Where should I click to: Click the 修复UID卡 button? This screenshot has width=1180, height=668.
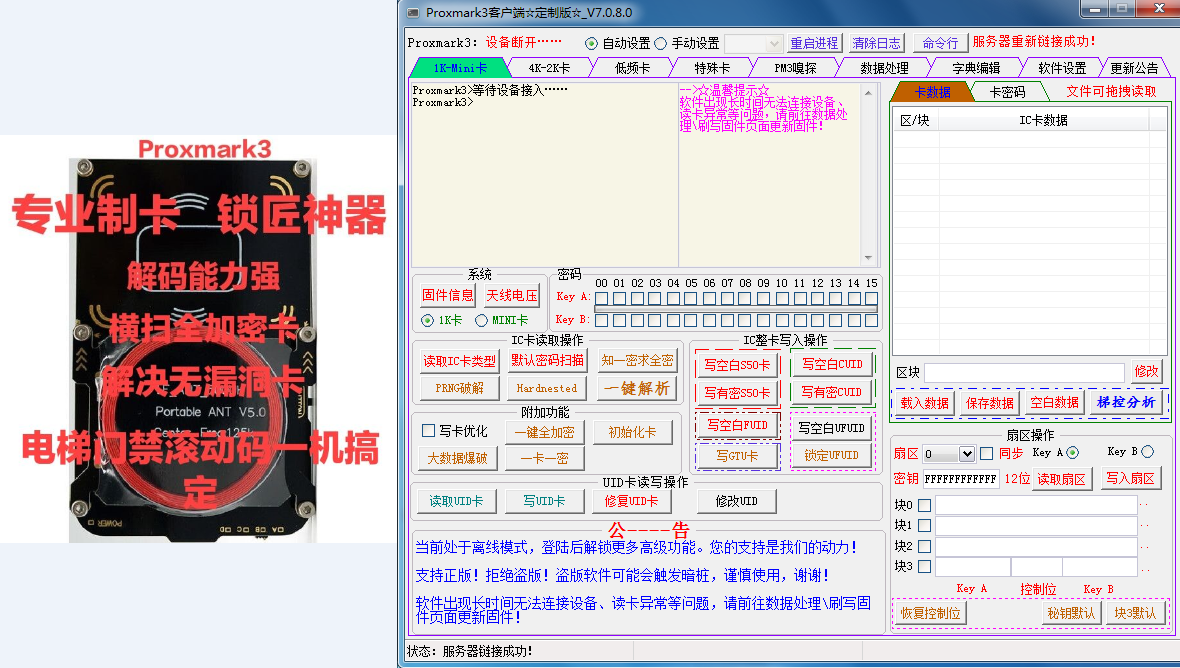click(x=631, y=501)
